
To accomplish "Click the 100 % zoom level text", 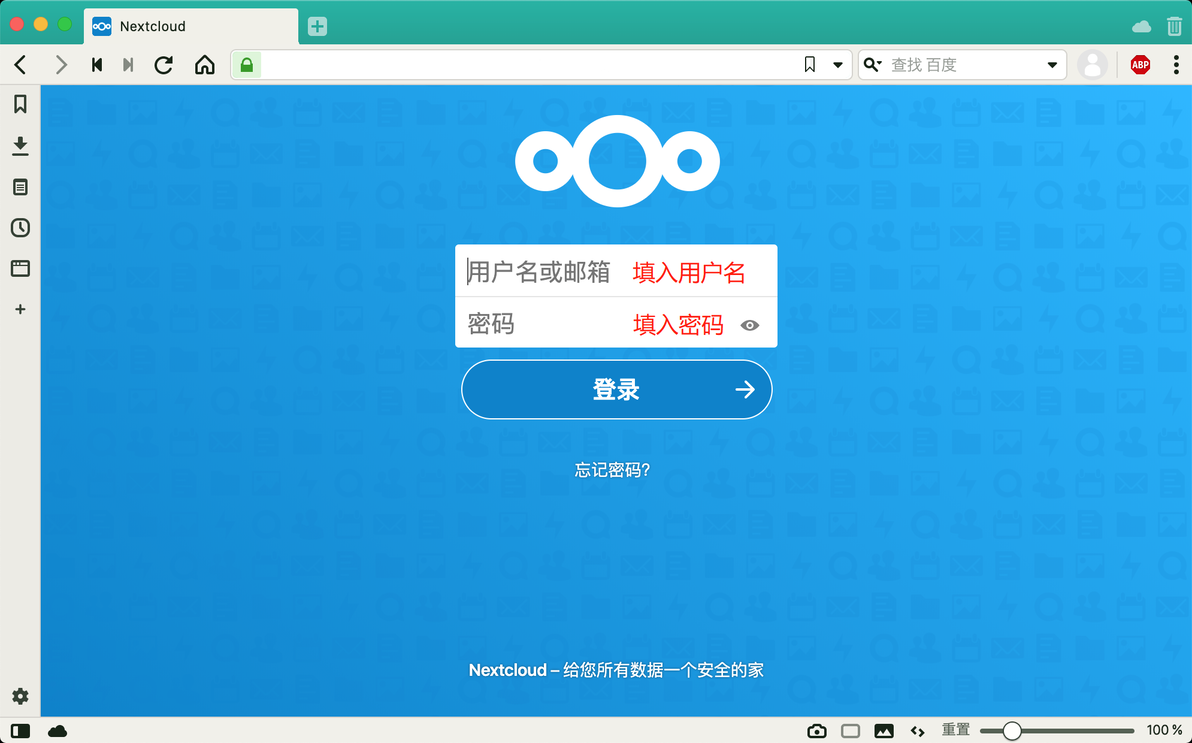I will click(x=1164, y=730).
